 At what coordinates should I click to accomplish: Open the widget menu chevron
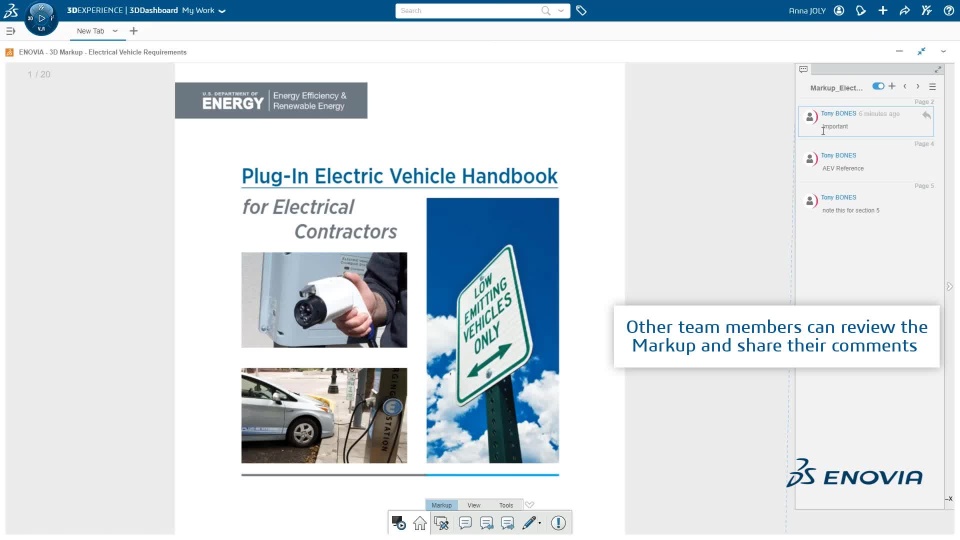pyautogui.click(x=943, y=51)
